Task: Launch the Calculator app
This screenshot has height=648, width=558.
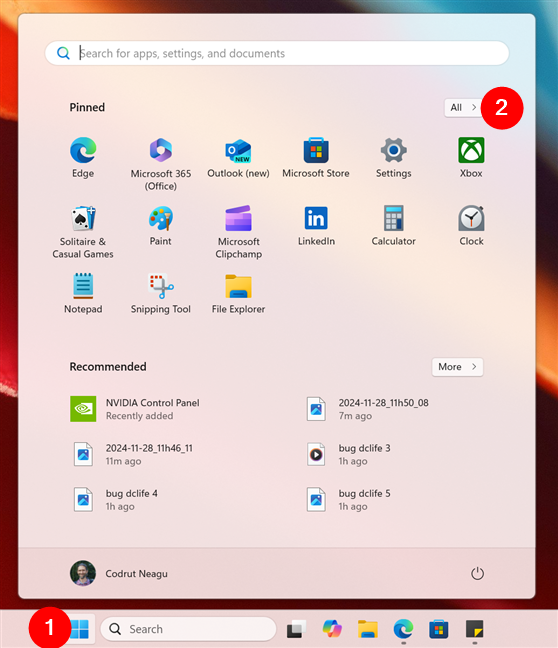Action: (x=393, y=226)
